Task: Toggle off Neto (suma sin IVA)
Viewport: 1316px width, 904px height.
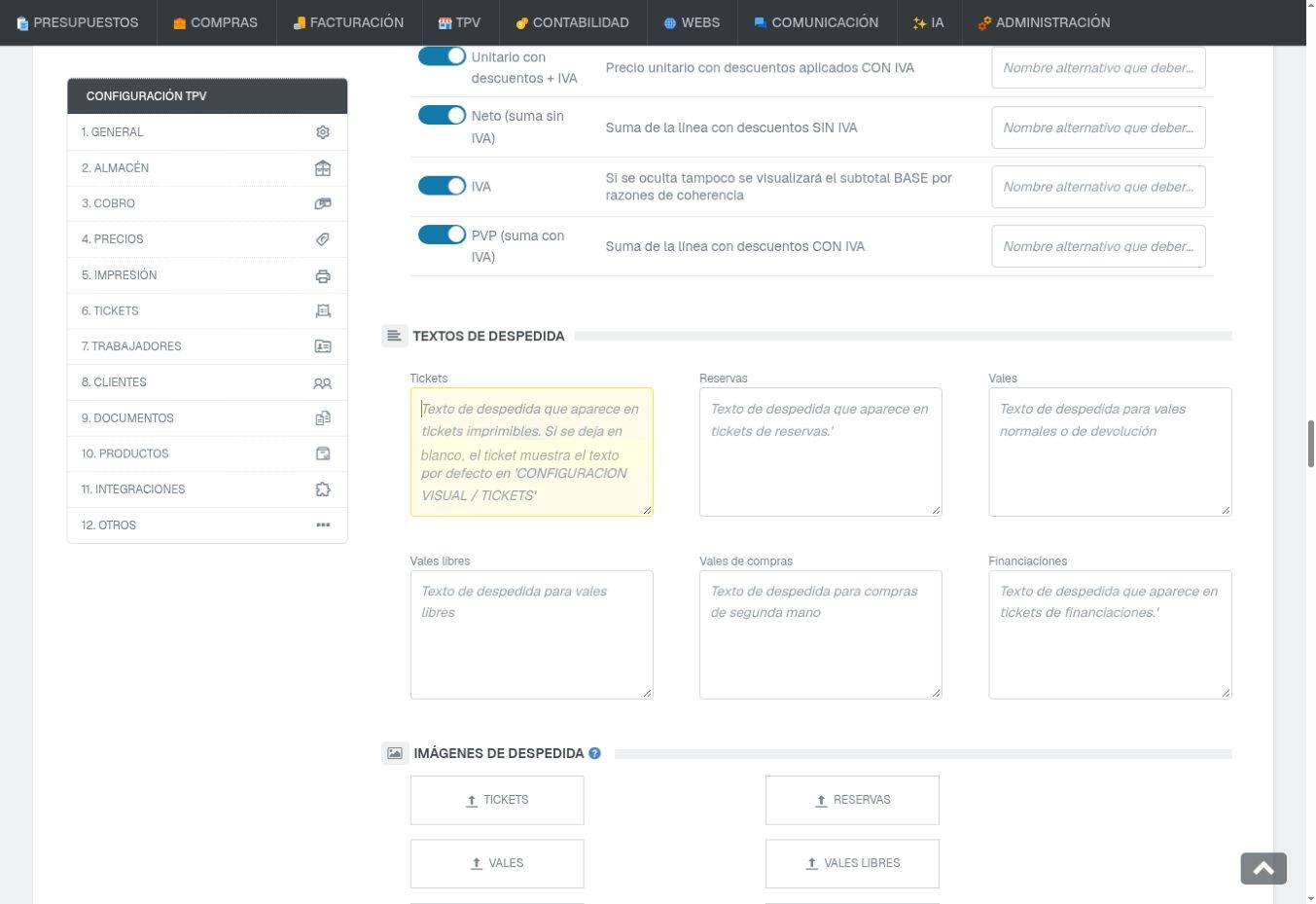Action: [x=442, y=115]
